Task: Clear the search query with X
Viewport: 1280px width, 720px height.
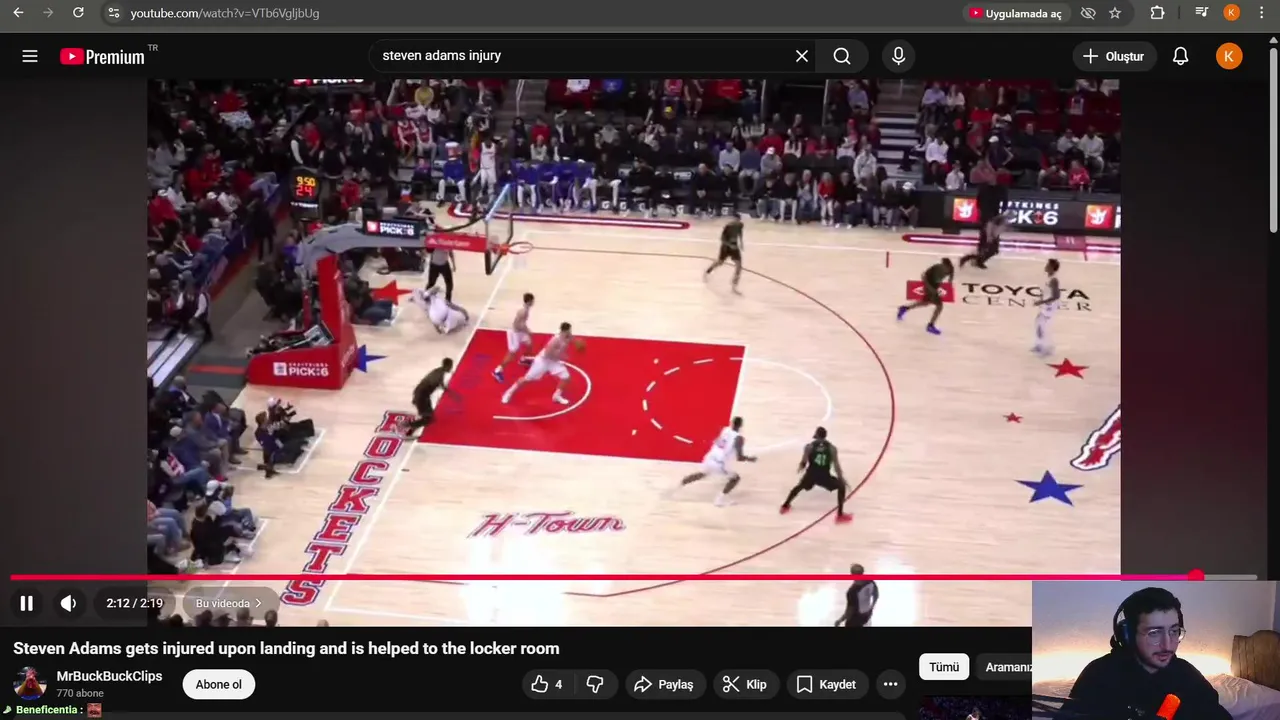Action: coord(802,56)
